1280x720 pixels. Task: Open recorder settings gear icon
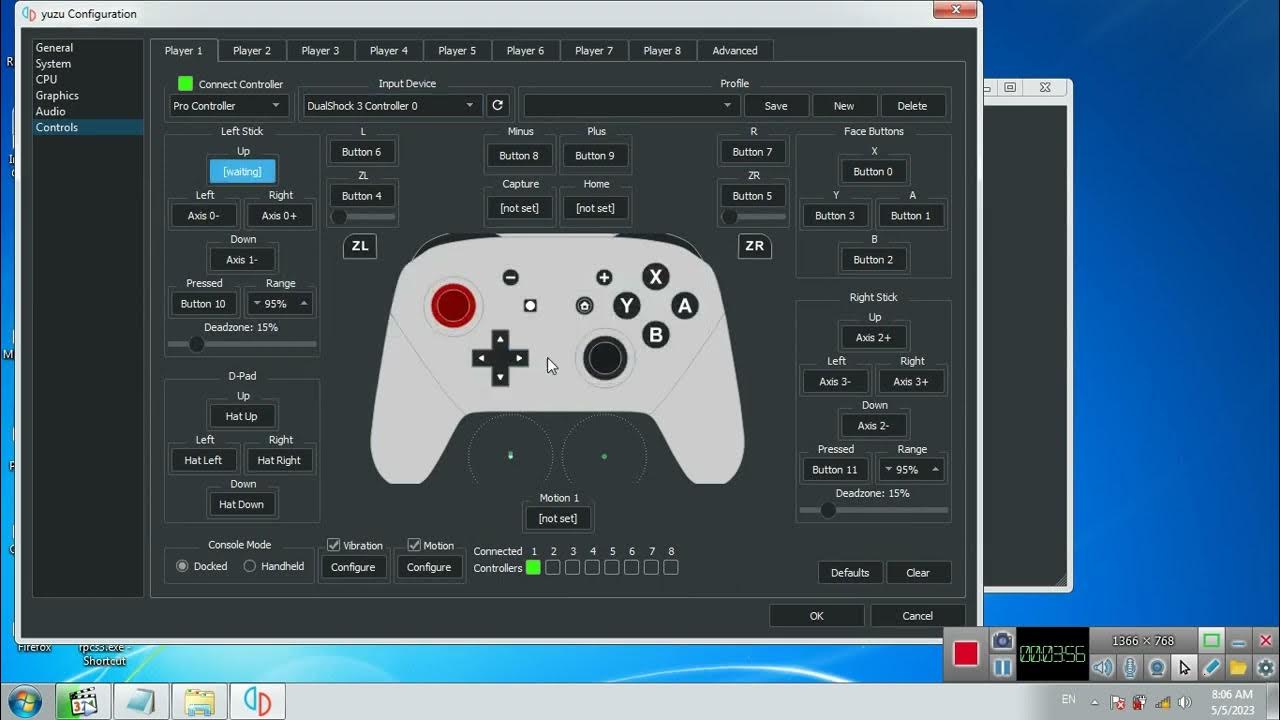(x=1265, y=667)
